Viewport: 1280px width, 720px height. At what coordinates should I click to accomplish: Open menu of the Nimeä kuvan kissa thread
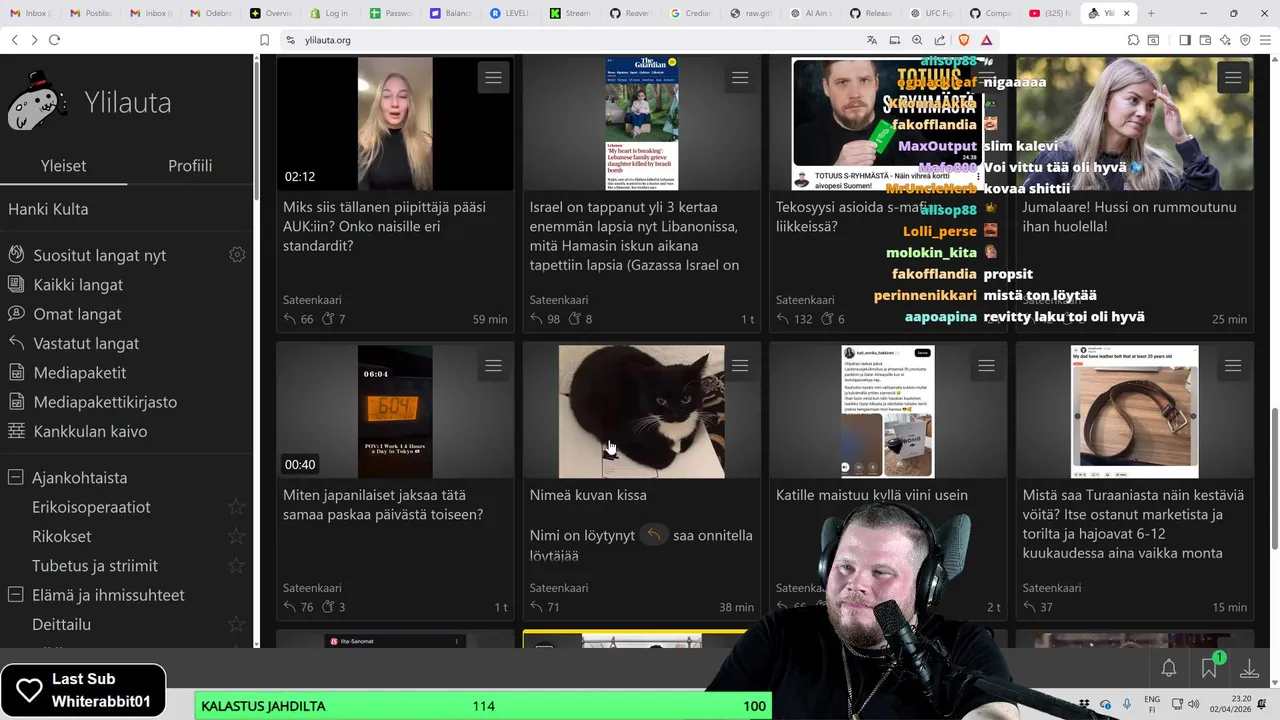740,366
